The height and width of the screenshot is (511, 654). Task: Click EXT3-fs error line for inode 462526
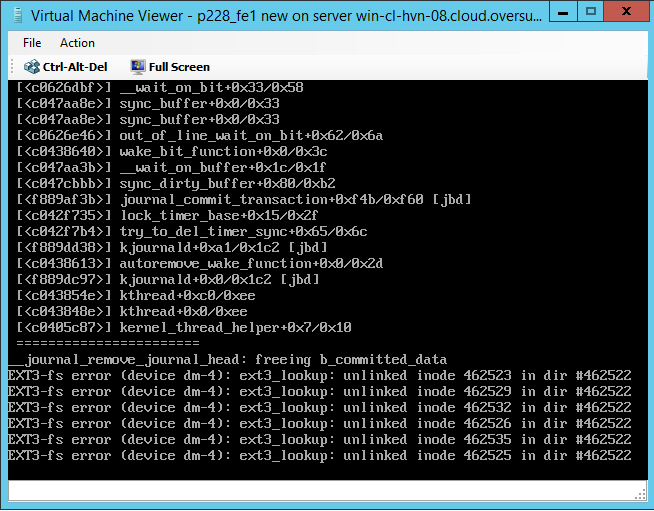(319, 423)
